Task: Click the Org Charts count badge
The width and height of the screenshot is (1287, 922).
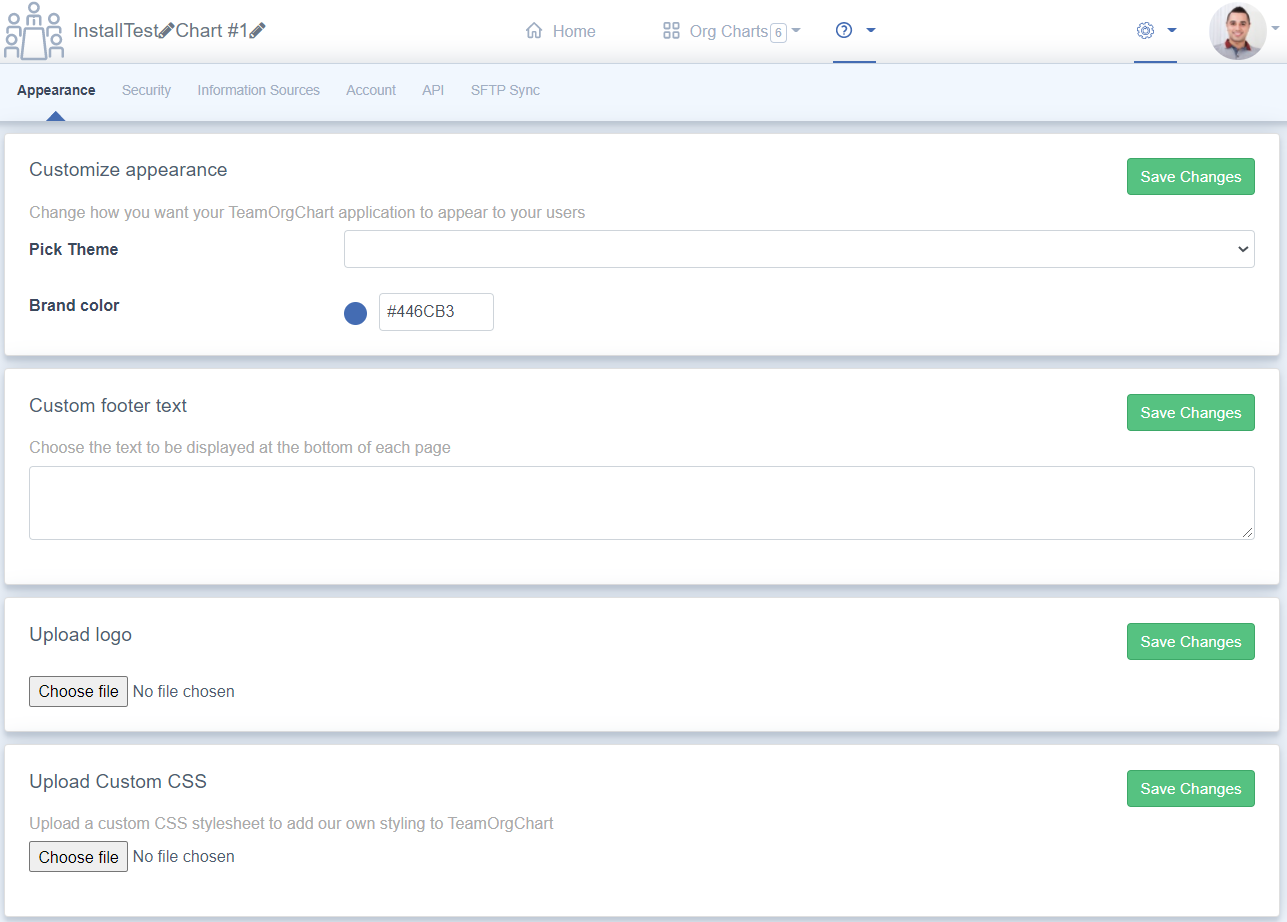Action: pos(777,32)
